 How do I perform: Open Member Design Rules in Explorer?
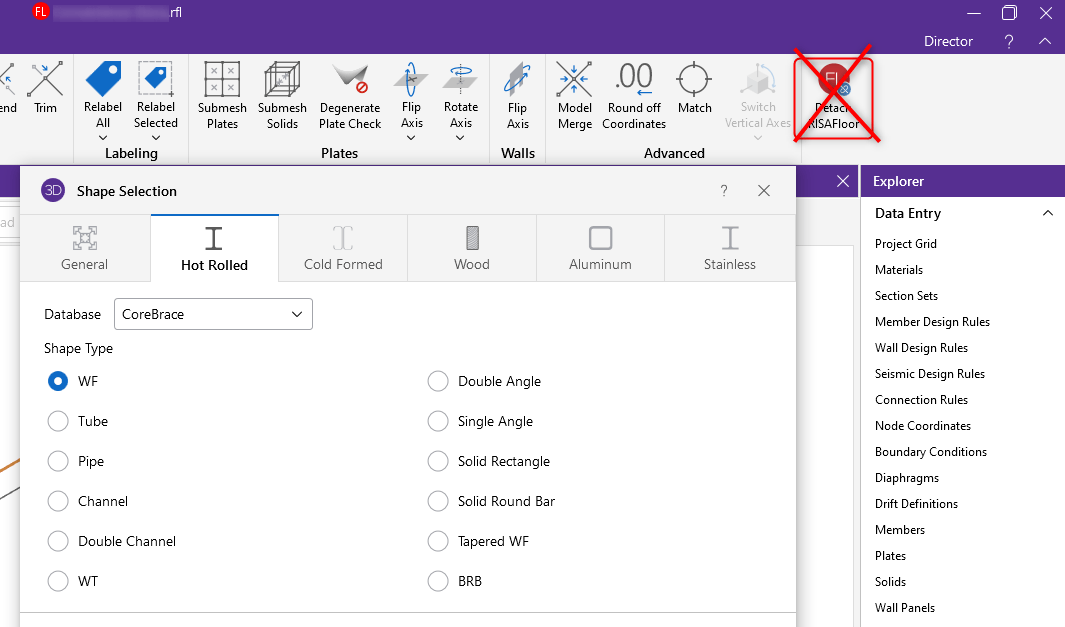(x=932, y=322)
